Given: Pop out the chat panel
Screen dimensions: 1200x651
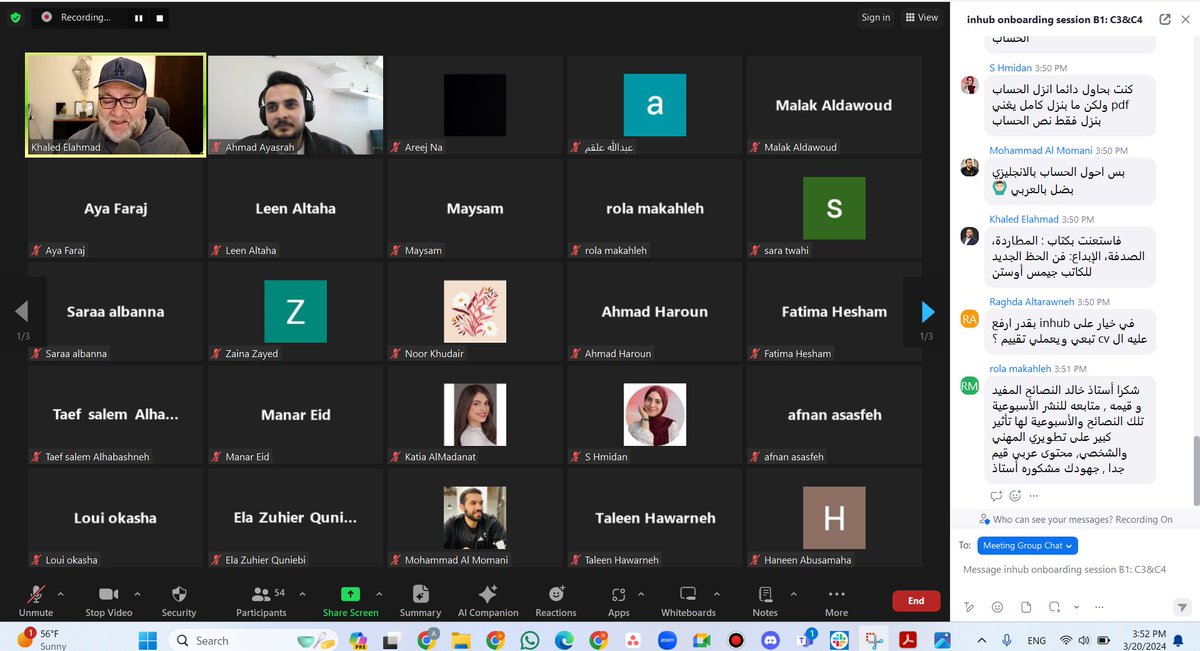Looking at the screenshot, I should coord(1165,19).
